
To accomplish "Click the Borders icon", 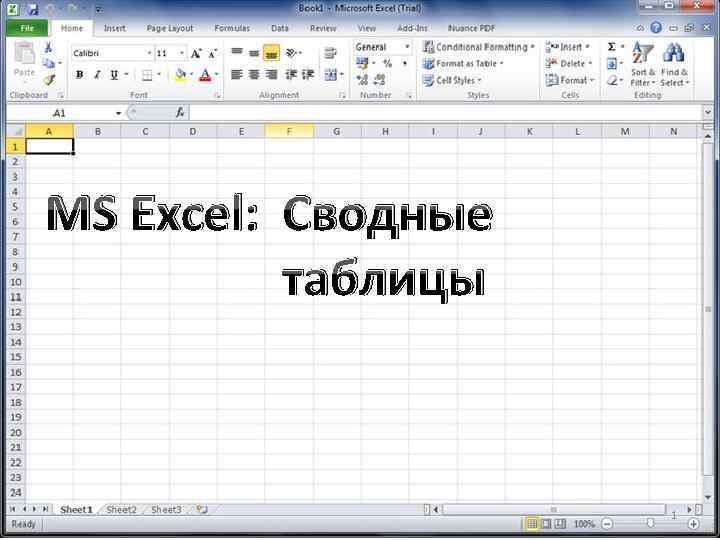I will click(147, 75).
